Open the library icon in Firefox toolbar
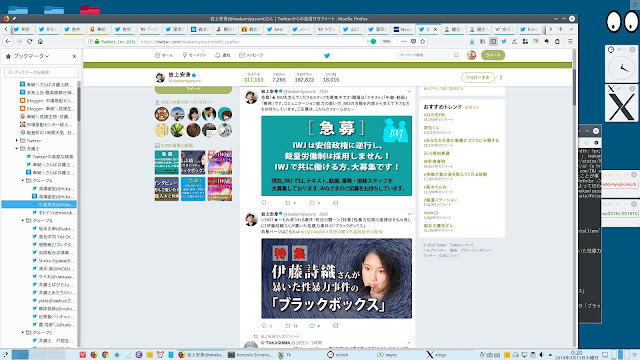The height and width of the screenshot is (360, 640). (482, 41)
